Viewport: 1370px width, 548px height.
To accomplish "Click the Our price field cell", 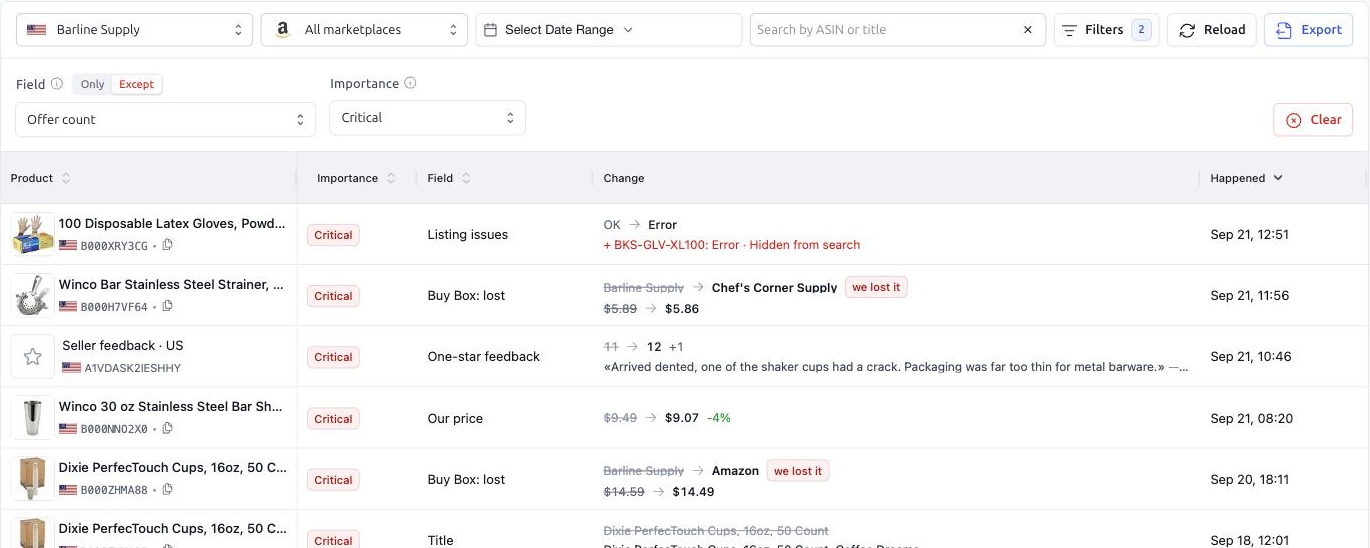I will pyautogui.click(x=455, y=418).
